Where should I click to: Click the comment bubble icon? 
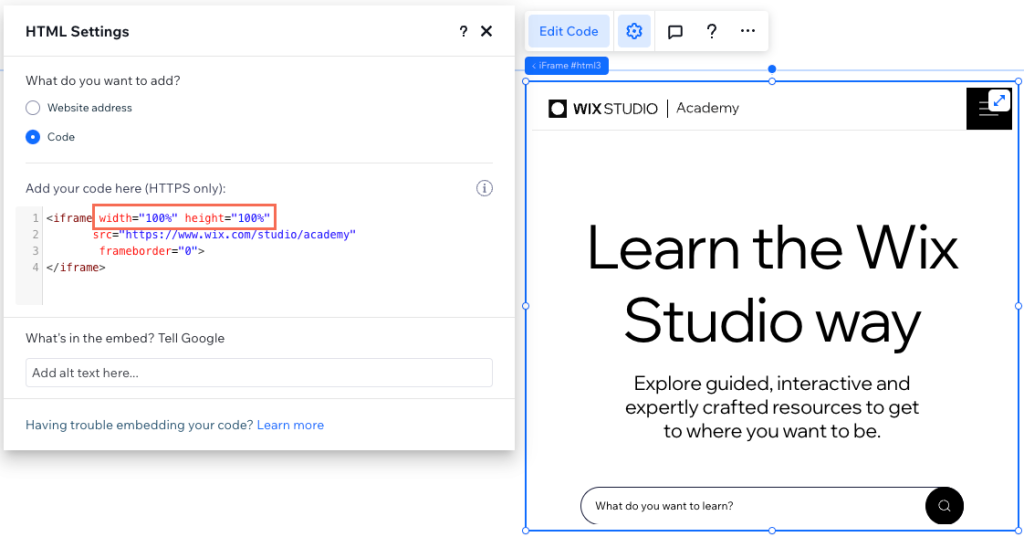pos(675,31)
